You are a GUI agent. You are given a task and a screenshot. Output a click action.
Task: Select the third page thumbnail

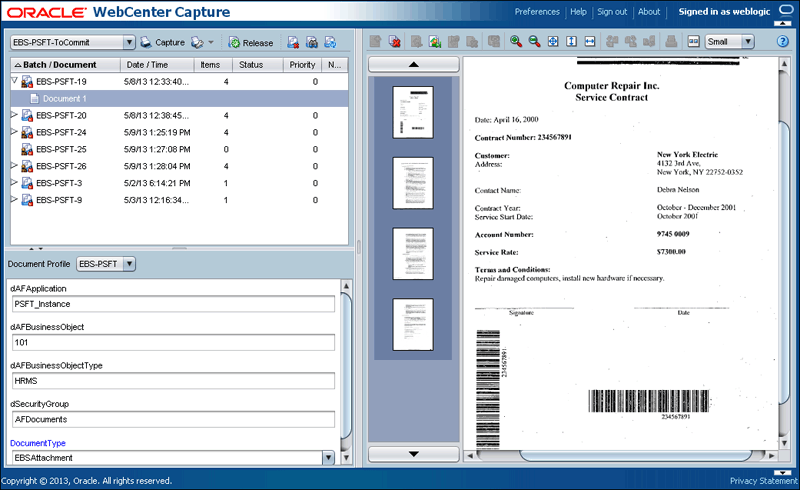coord(413,254)
